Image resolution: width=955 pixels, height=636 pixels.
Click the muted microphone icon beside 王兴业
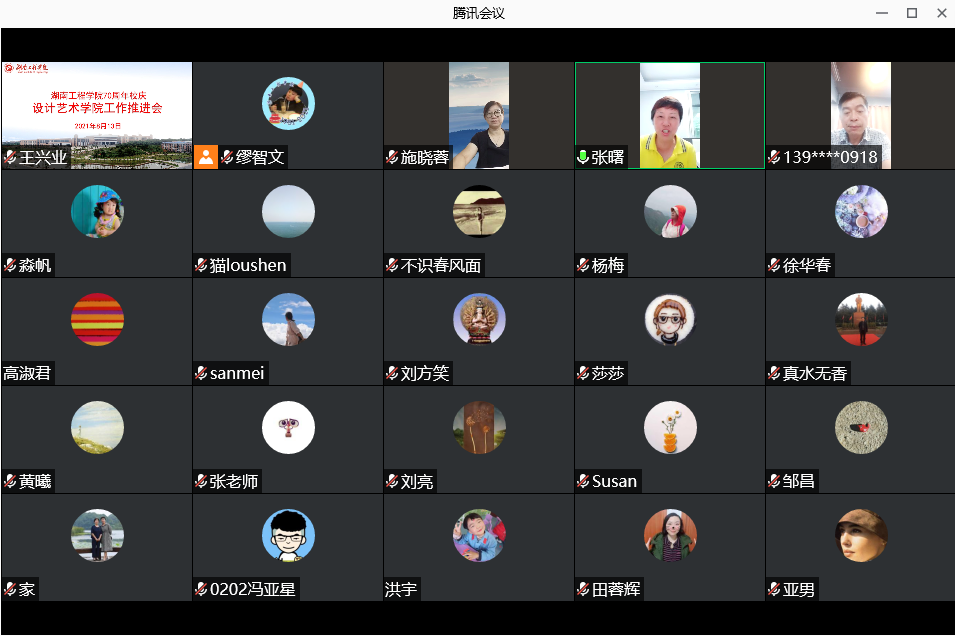[x=10, y=157]
